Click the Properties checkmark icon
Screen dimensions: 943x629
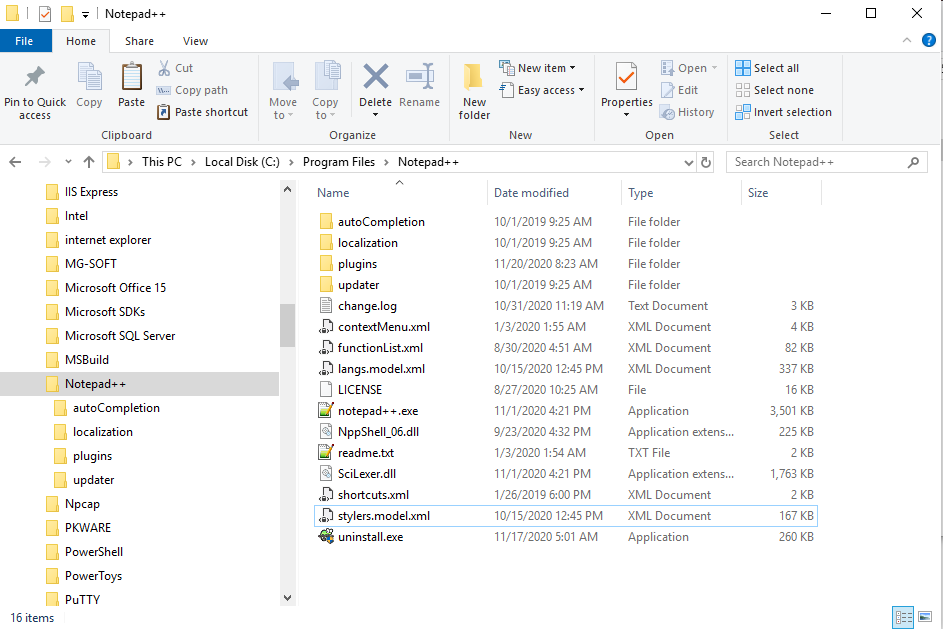[x=626, y=77]
